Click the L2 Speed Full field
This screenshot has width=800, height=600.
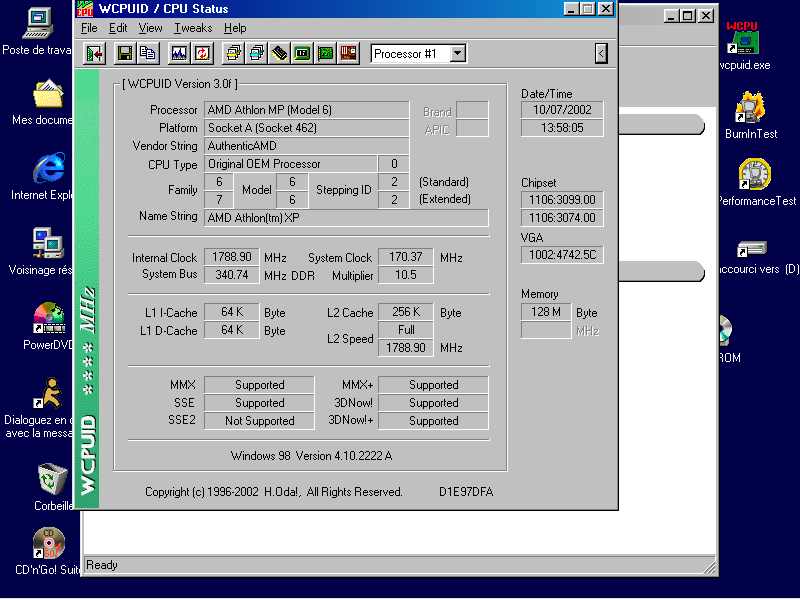(406, 330)
